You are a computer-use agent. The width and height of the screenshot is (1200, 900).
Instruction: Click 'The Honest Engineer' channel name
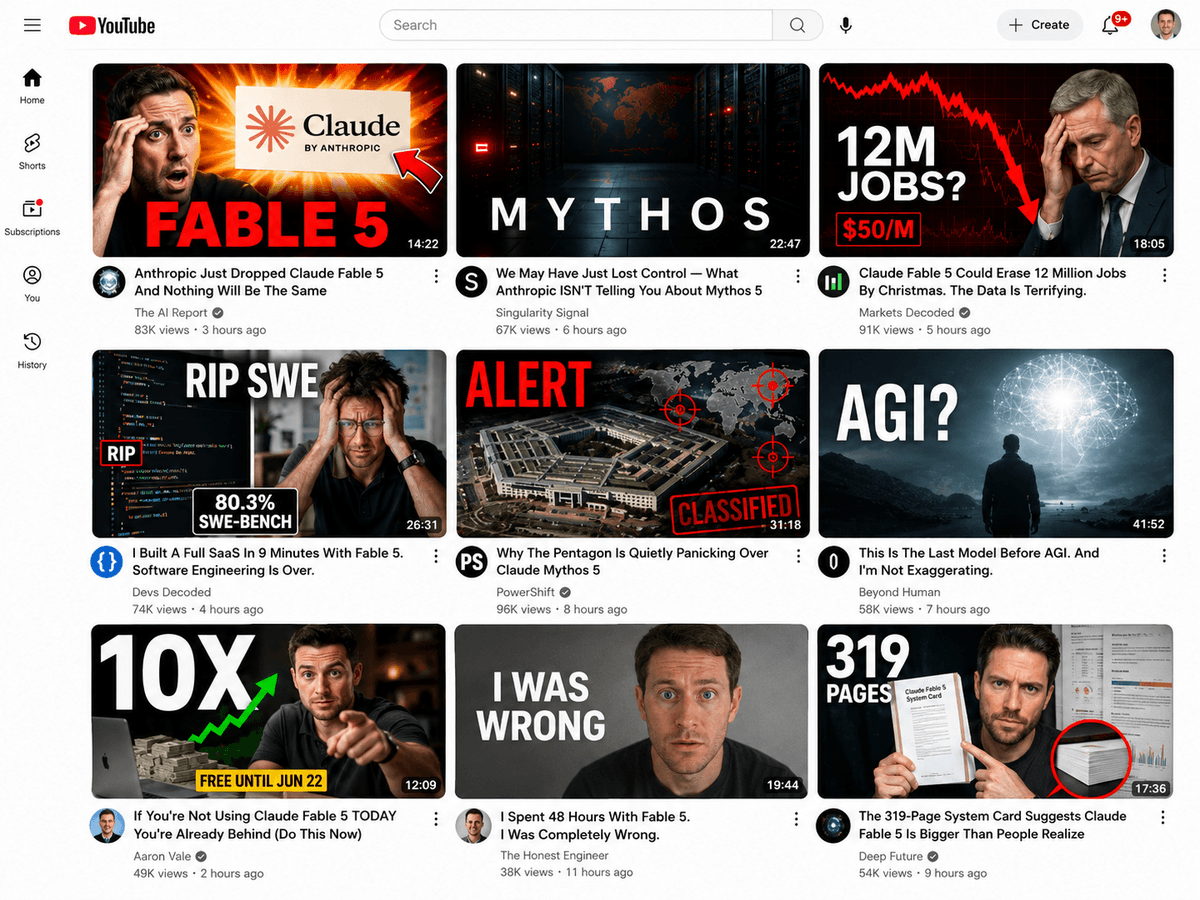(x=554, y=856)
